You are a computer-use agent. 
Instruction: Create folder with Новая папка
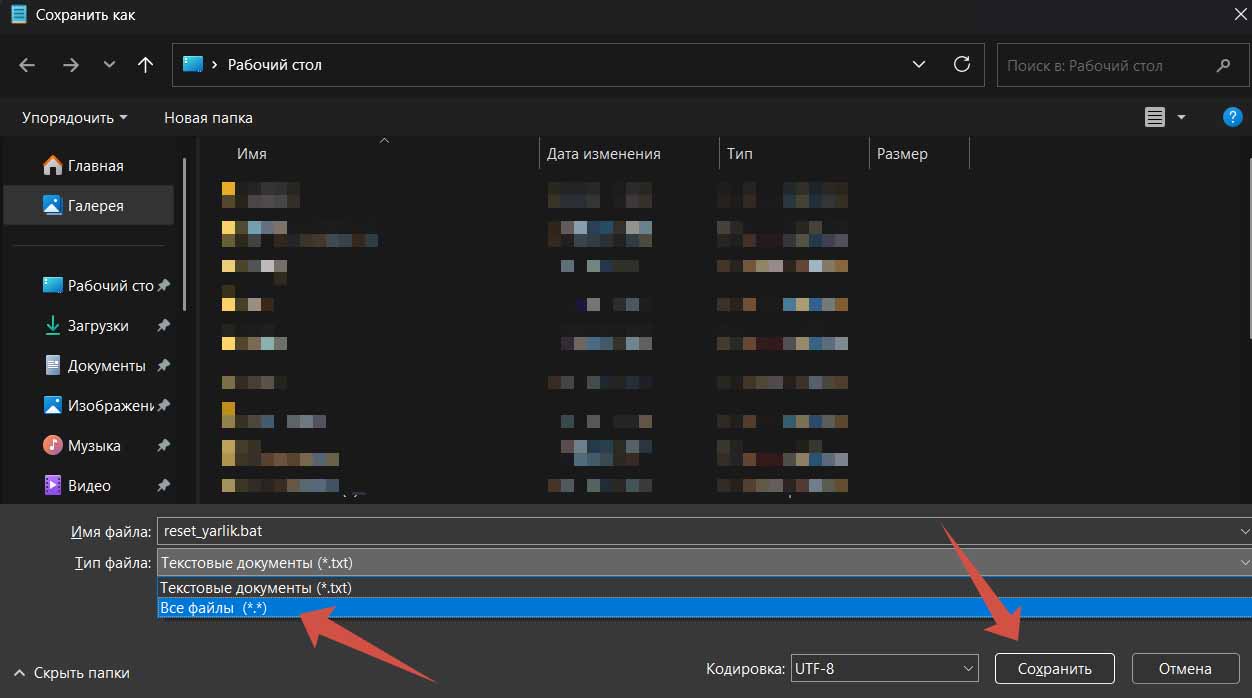tap(208, 118)
